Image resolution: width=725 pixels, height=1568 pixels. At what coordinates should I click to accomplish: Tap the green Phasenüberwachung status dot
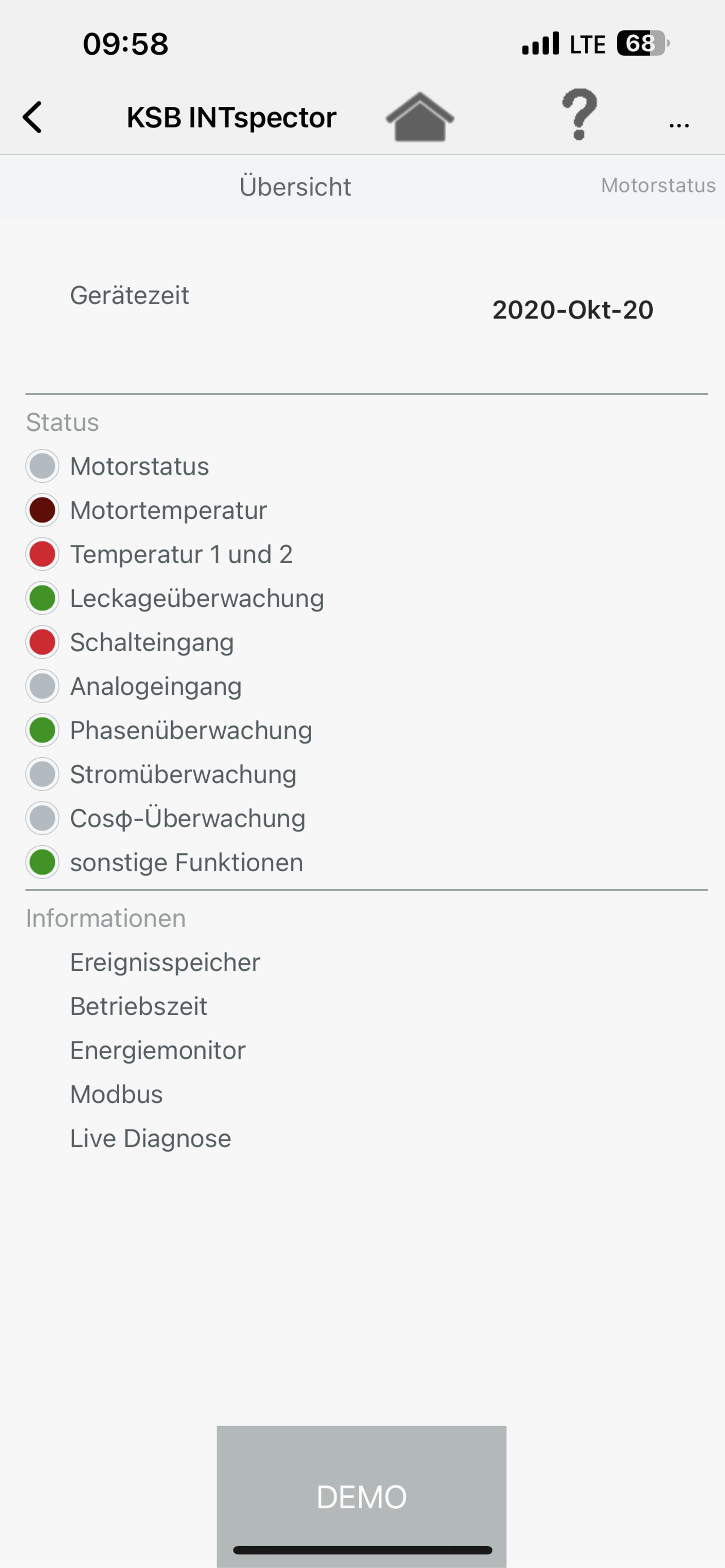43,731
